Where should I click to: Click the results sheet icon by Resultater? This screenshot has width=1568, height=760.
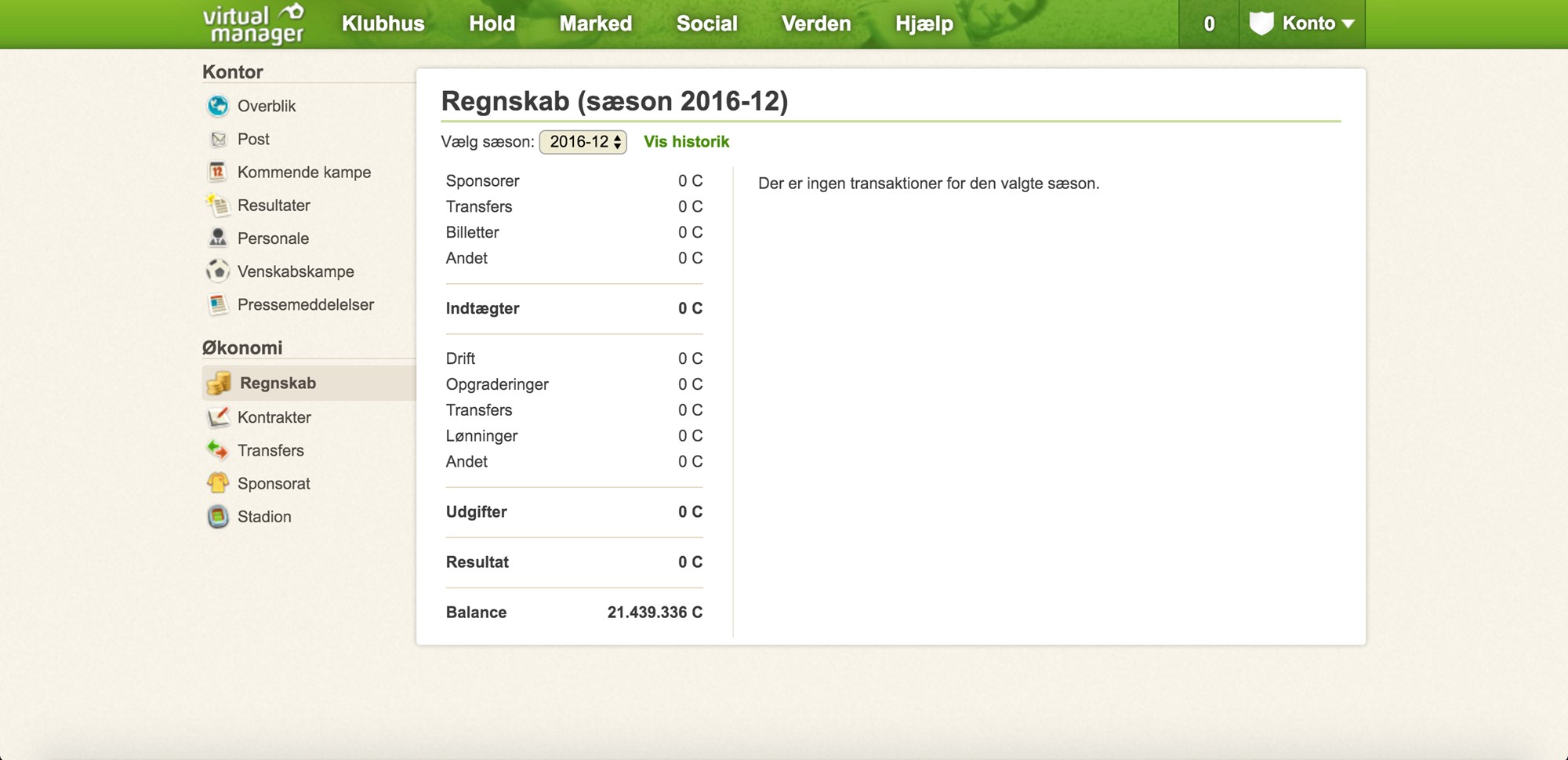[x=218, y=205]
